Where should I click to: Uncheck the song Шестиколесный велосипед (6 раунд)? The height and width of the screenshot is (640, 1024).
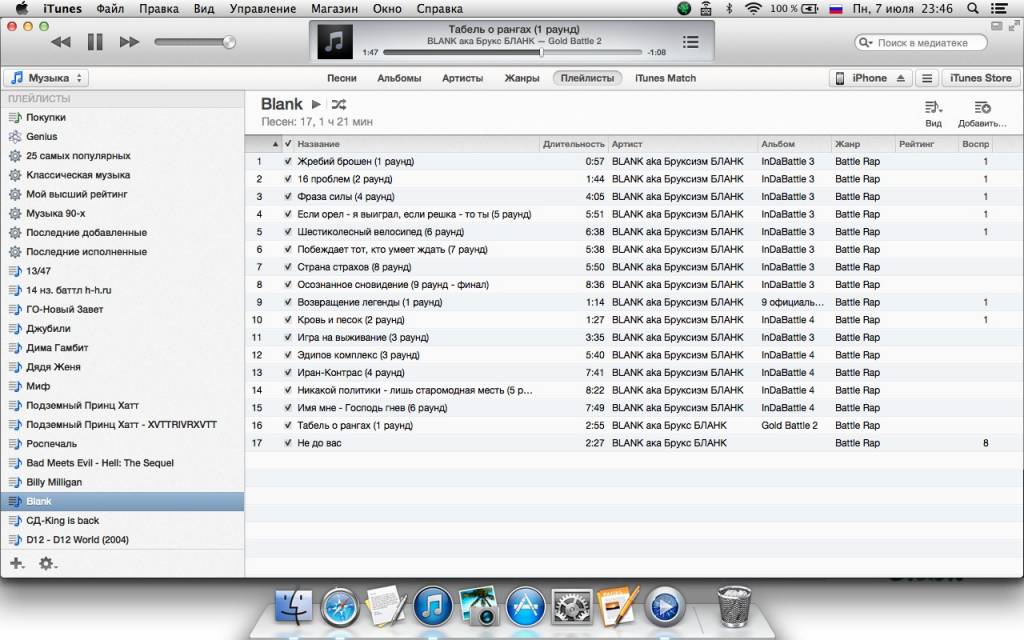288,232
